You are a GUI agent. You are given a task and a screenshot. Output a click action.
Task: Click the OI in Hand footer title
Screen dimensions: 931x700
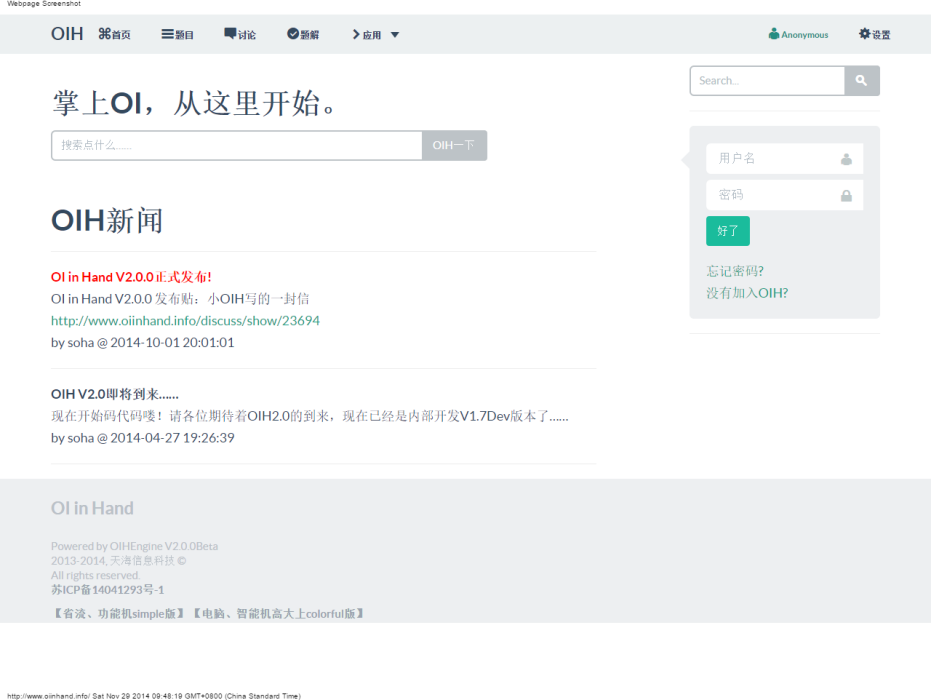(x=92, y=508)
